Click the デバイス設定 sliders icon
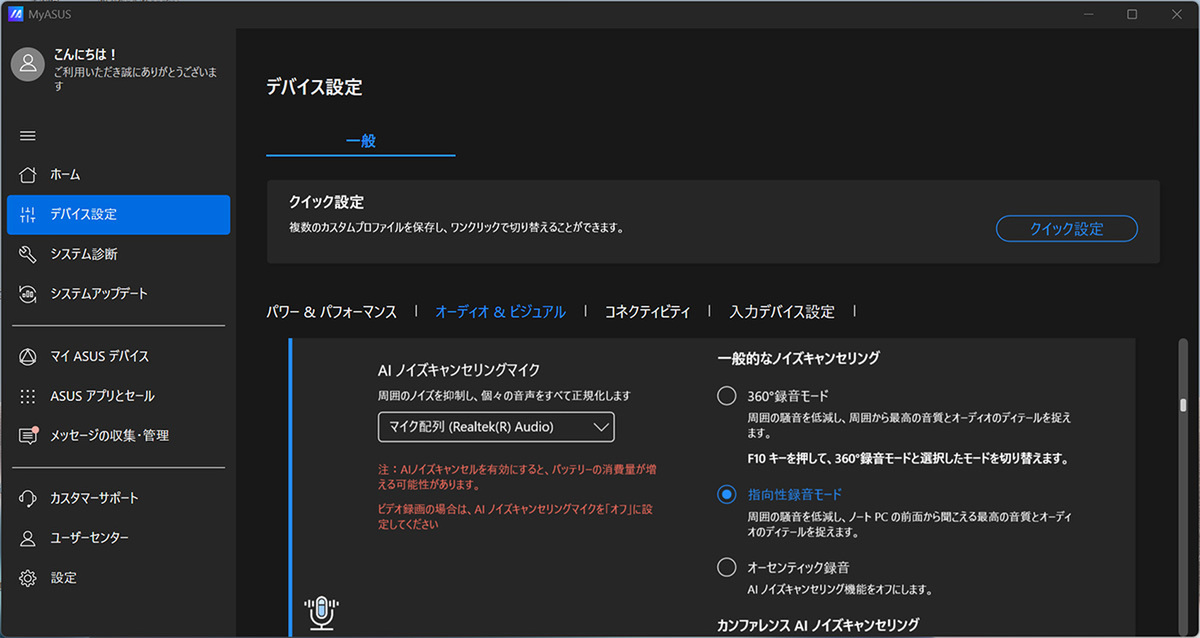 pos(28,214)
